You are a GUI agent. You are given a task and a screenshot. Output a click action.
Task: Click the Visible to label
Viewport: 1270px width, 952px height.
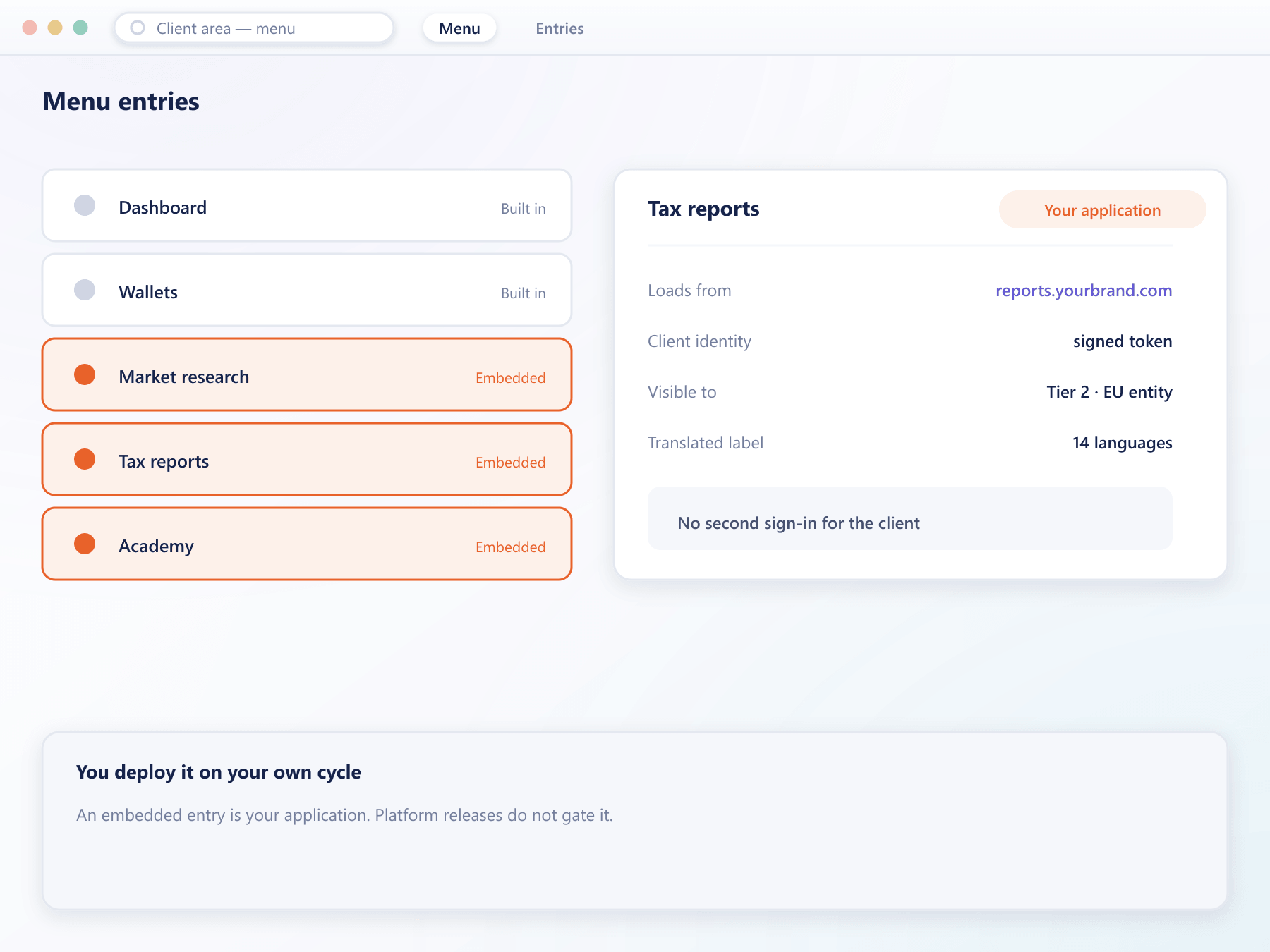click(x=682, y=392)
